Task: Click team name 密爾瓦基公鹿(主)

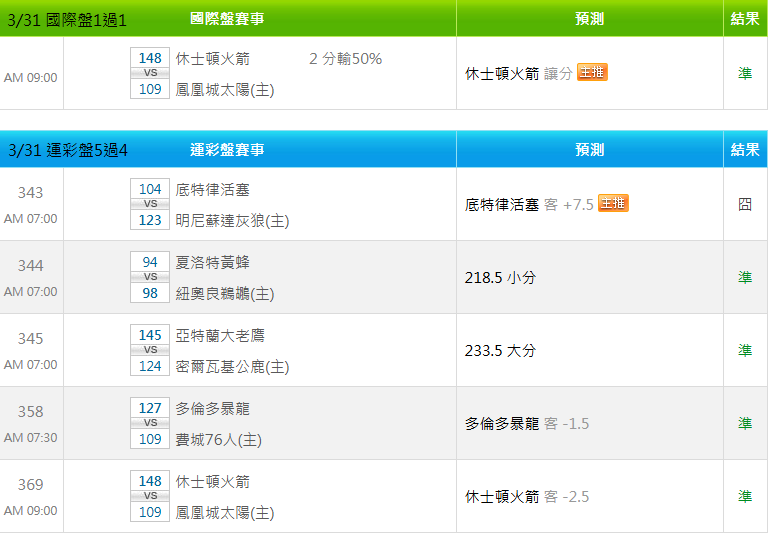Action: pyautogui.click(x=232, y=367)
